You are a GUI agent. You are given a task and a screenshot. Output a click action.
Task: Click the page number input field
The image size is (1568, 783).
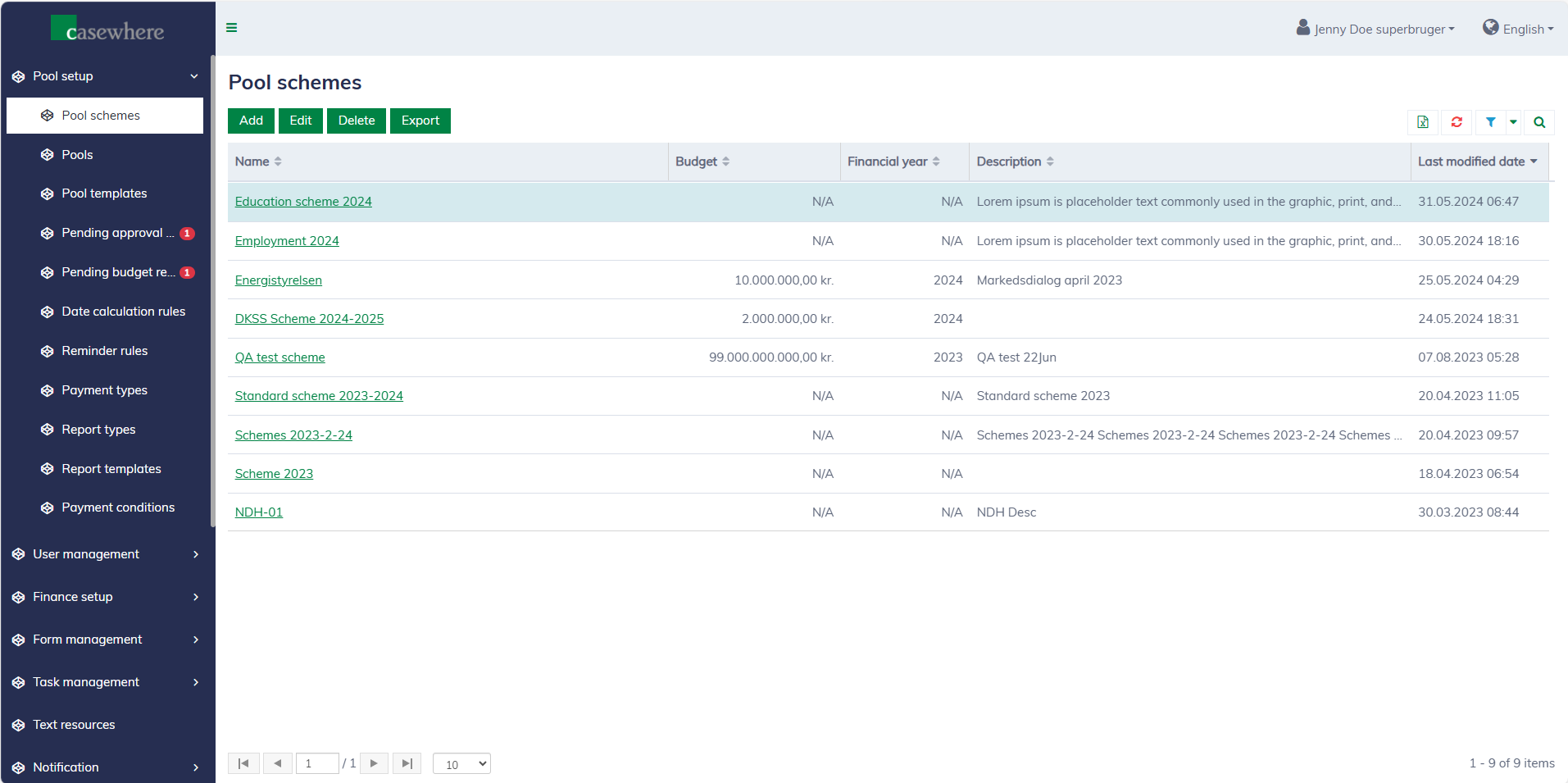coord(316,763)
